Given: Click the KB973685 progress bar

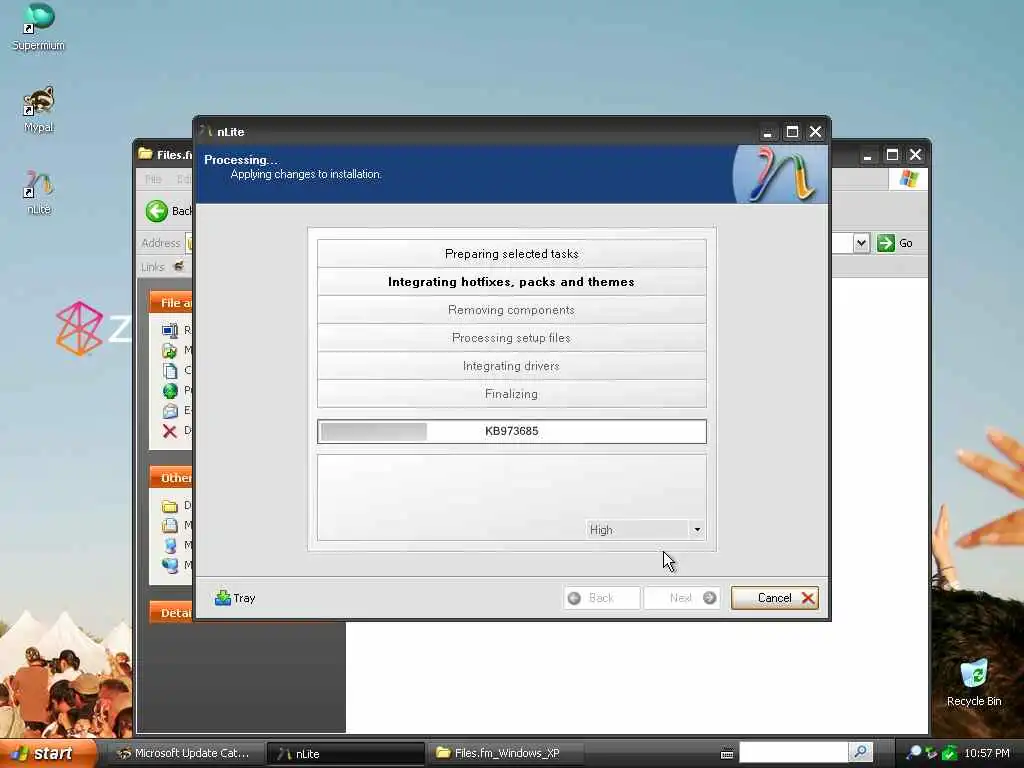Looking at the screenshot, I should 511,431.
